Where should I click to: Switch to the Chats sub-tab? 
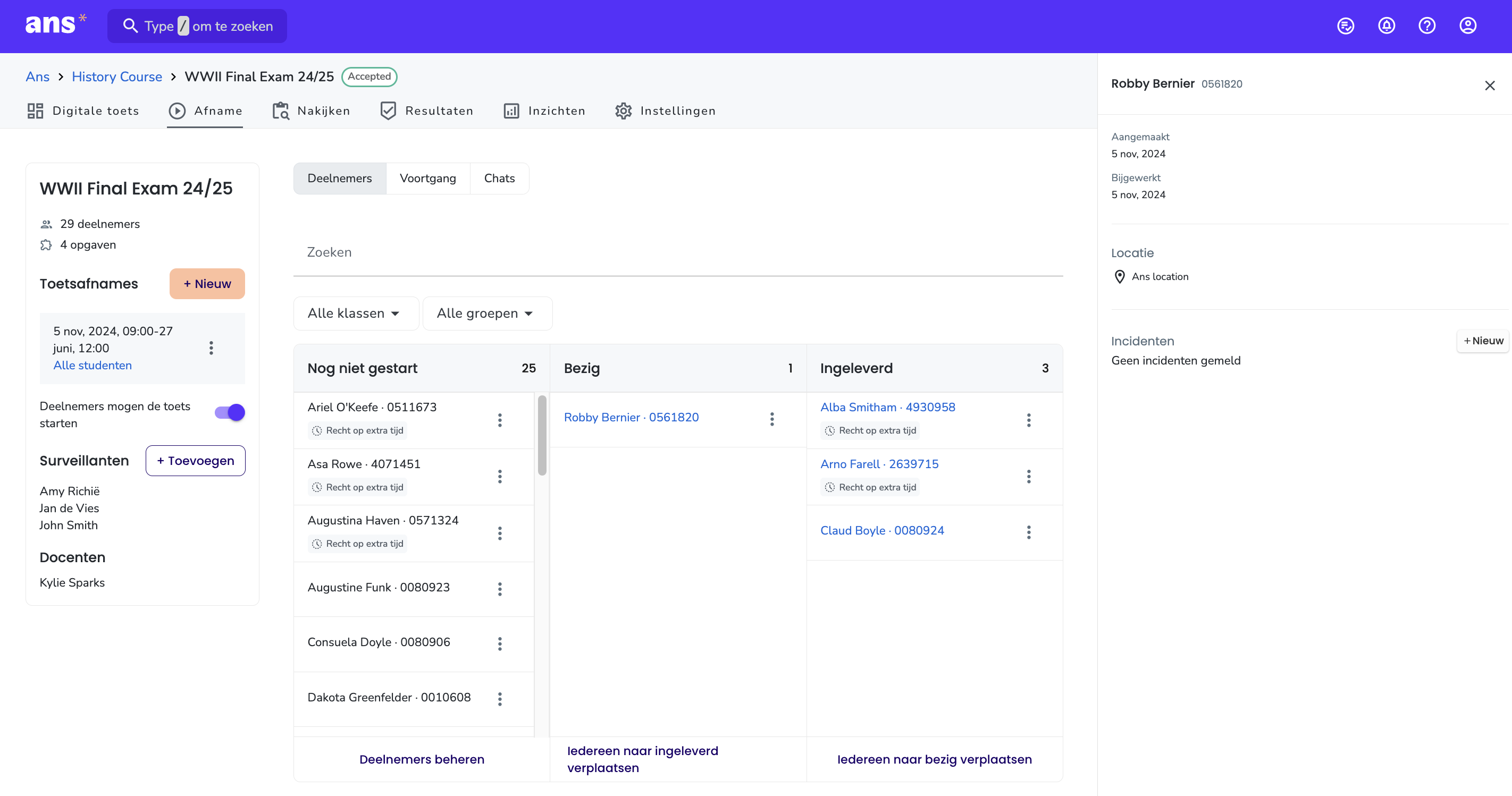point(500,179)
